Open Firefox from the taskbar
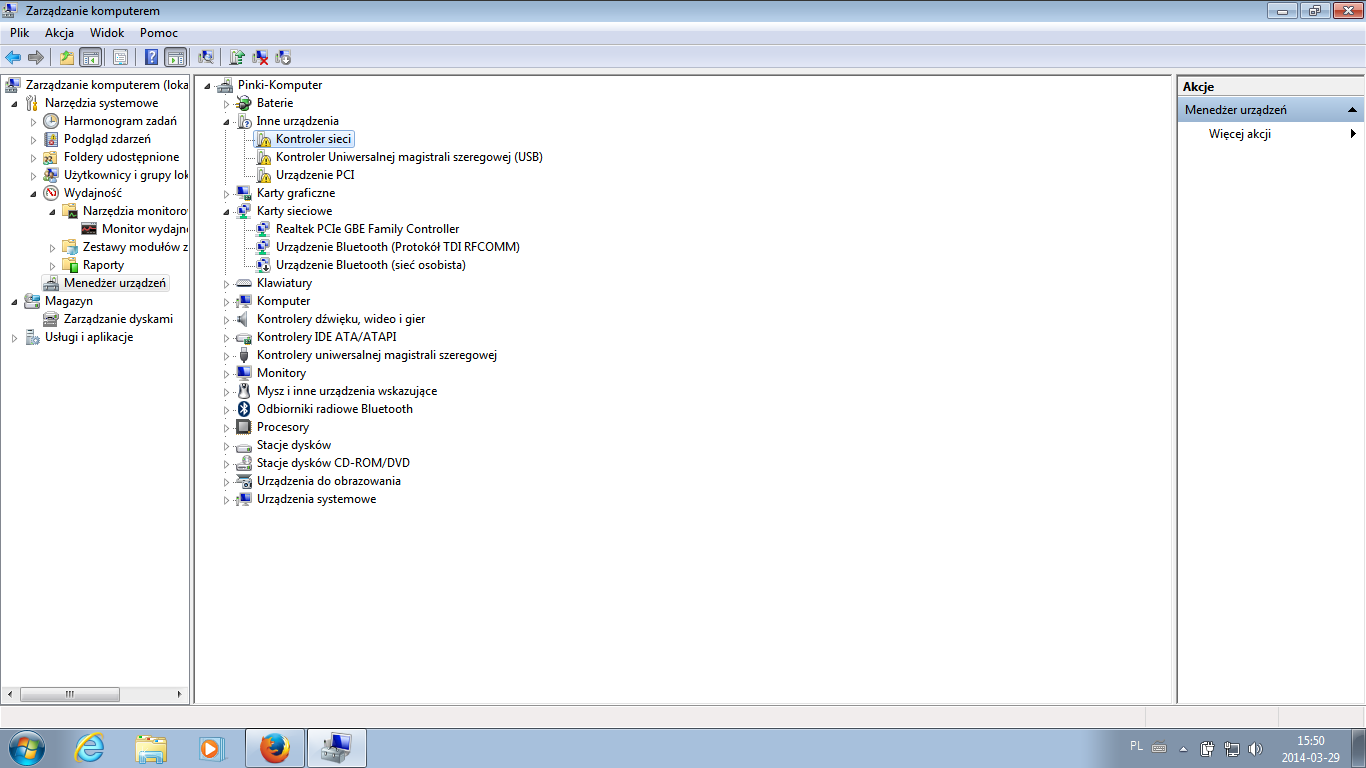 (275, 748)
